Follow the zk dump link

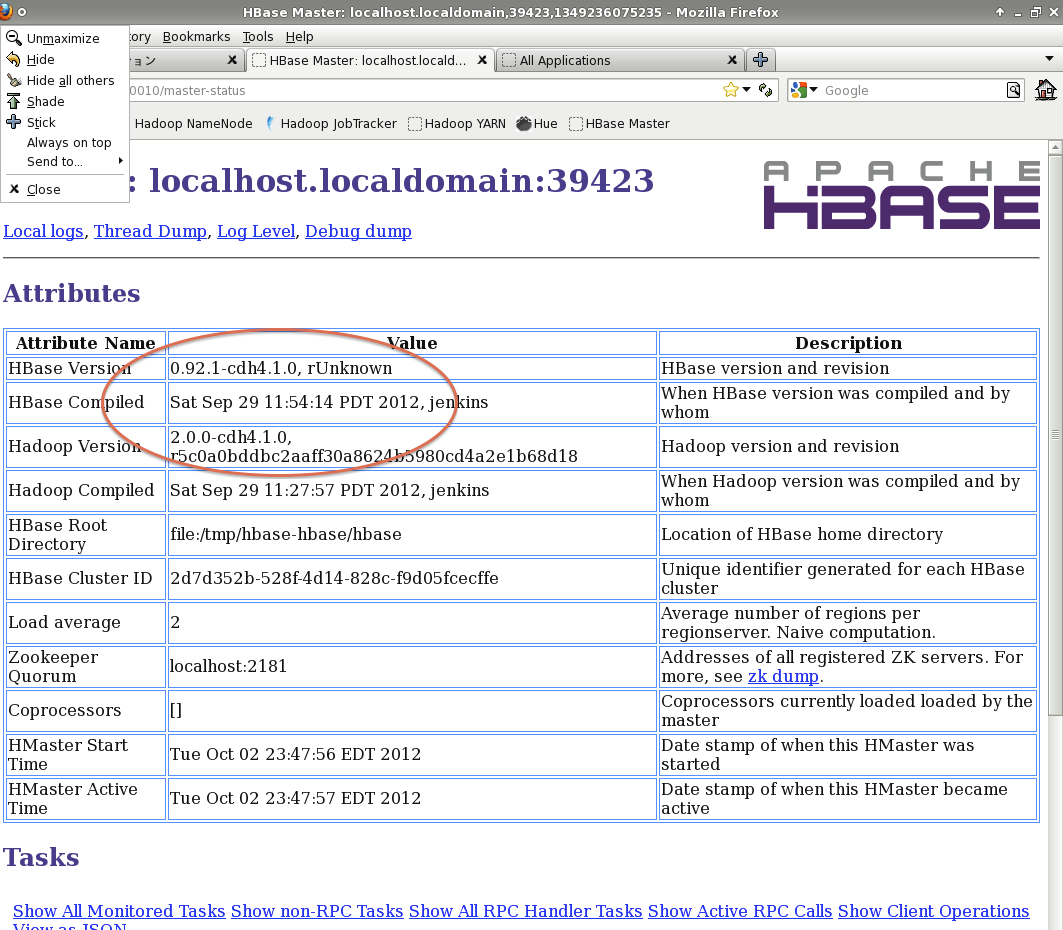[x=783, y=676]
